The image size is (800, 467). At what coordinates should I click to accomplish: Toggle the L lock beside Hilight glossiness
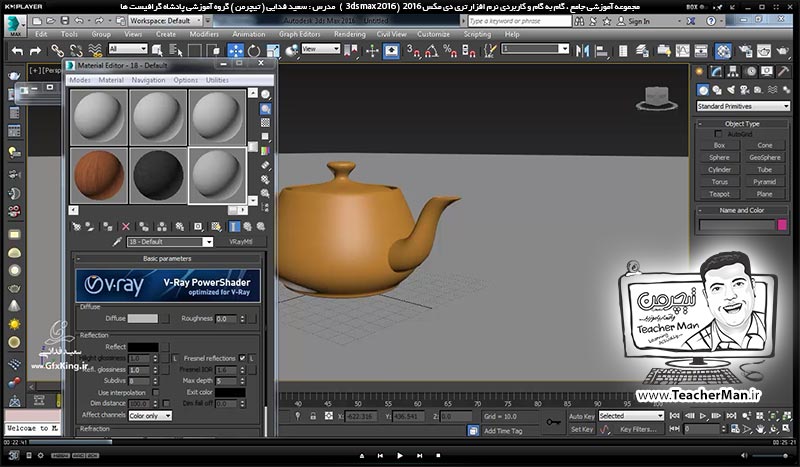(x=174, y=358)
